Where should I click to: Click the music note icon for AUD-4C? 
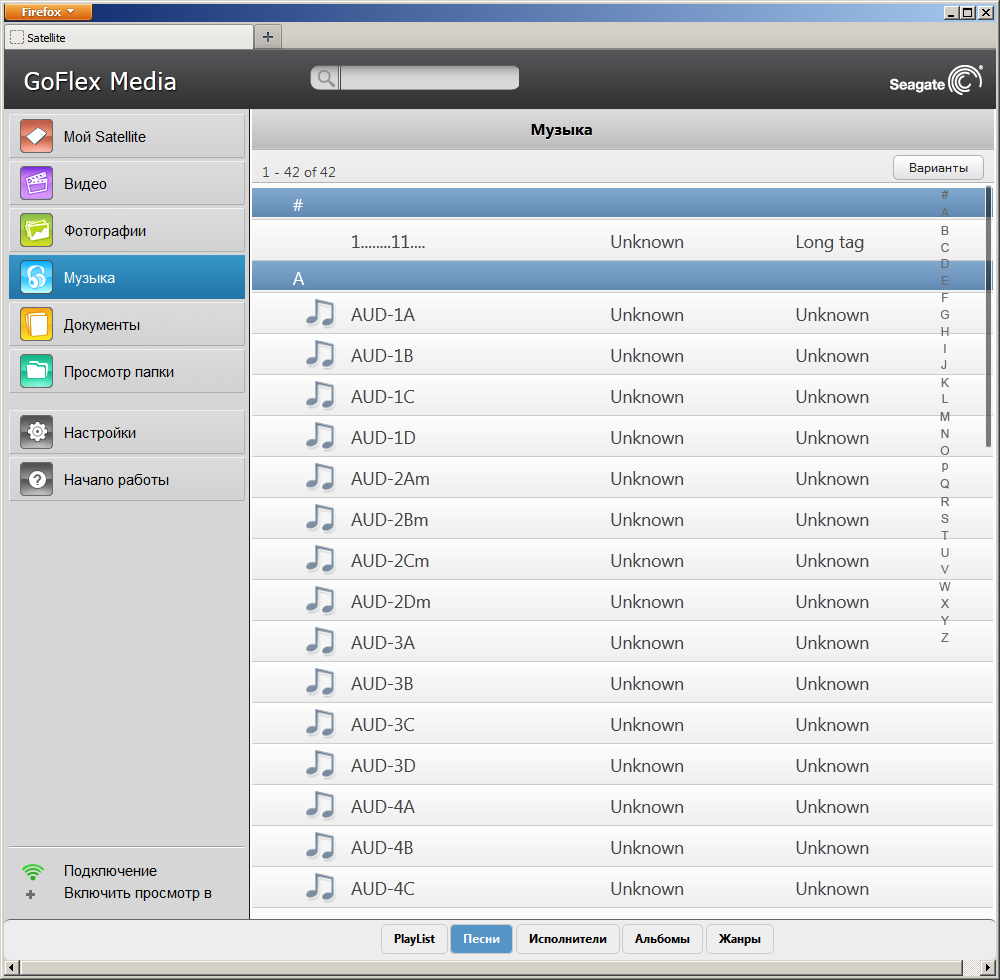(320, 888)
